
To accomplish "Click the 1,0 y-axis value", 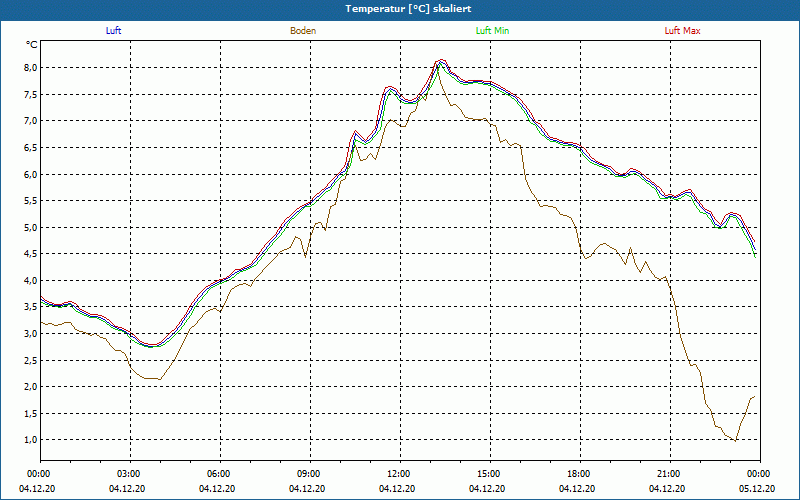I will coord(31,440).
